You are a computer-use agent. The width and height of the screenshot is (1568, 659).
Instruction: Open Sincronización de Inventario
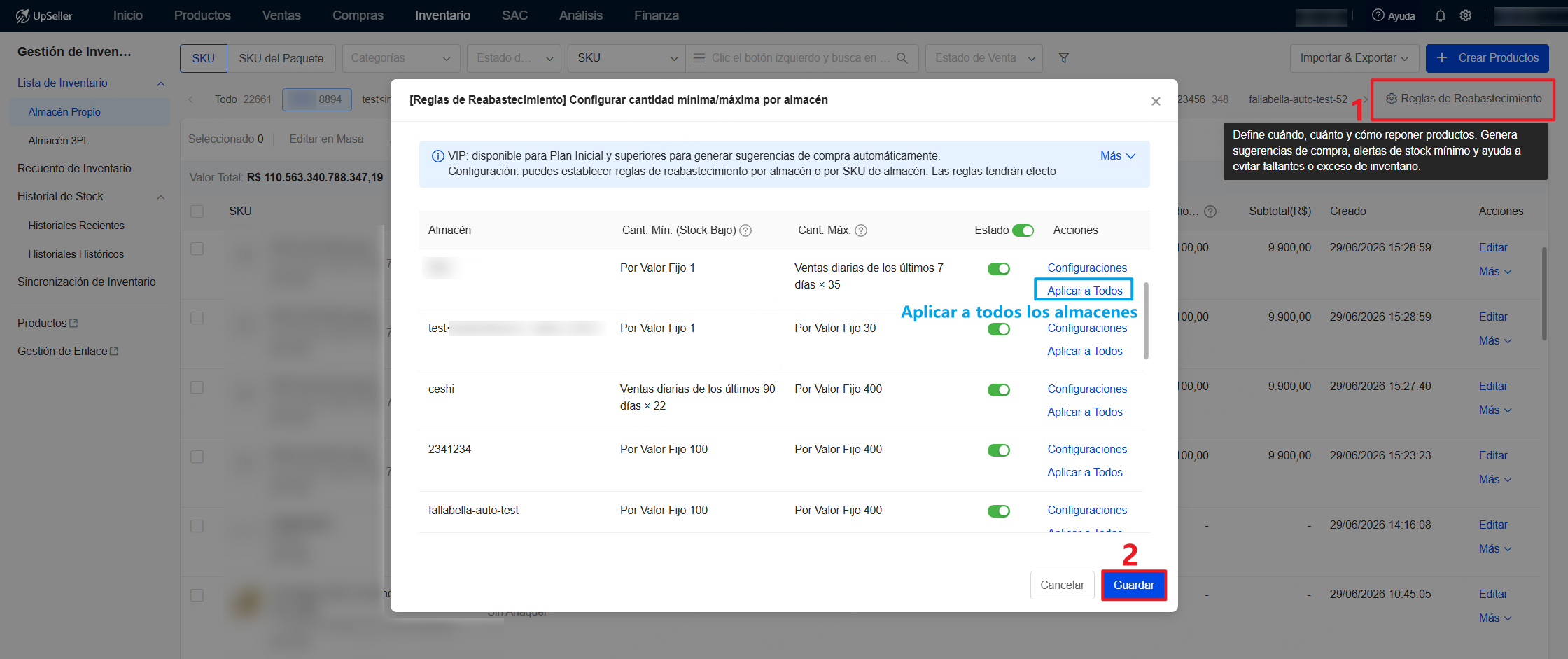(x=87, y=282)
